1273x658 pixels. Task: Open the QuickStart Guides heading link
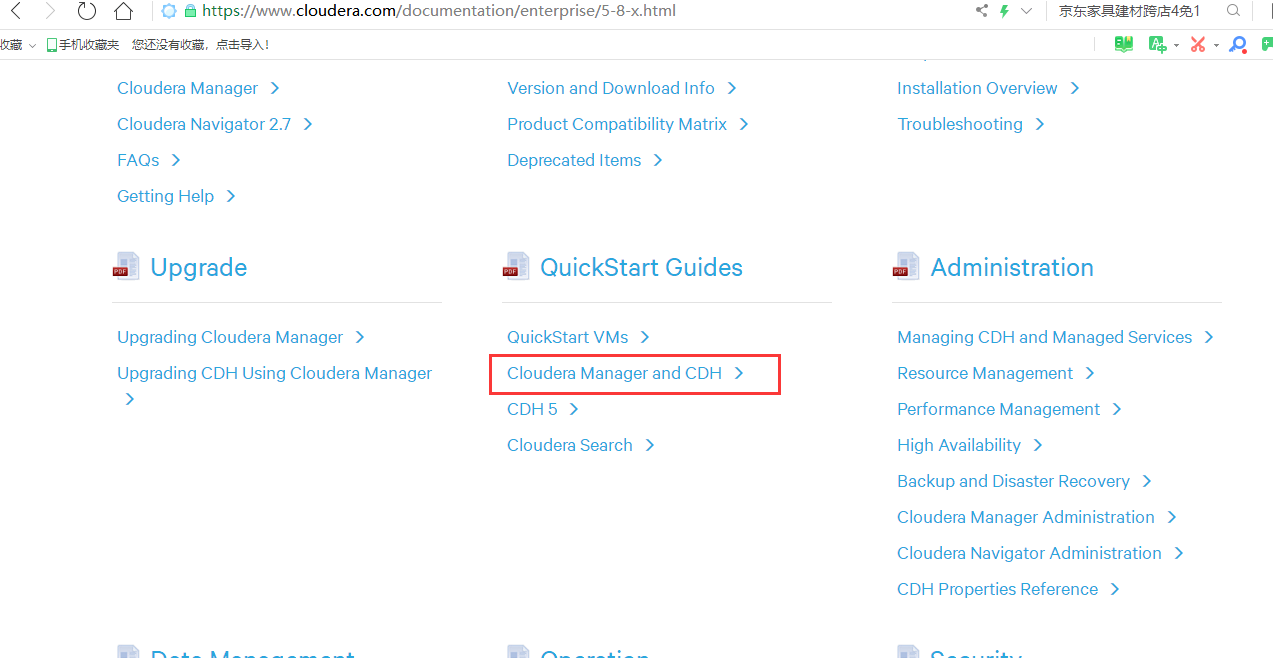641,267
